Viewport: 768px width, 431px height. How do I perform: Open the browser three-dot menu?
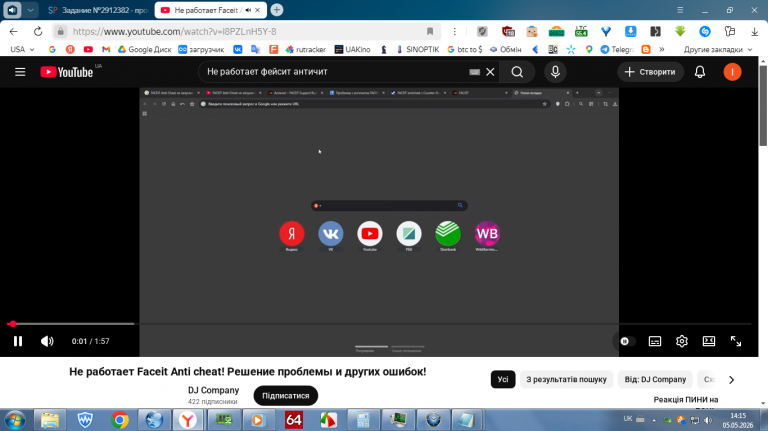click(455, 31)
